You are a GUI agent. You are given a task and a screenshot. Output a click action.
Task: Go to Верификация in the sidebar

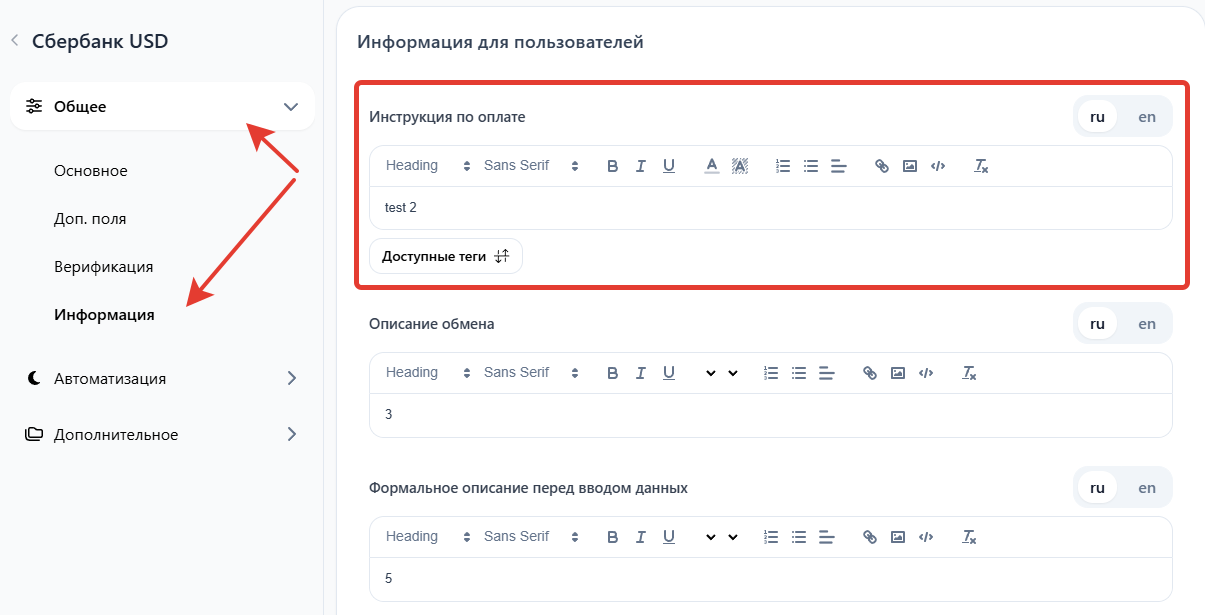[x=103, y=267]
